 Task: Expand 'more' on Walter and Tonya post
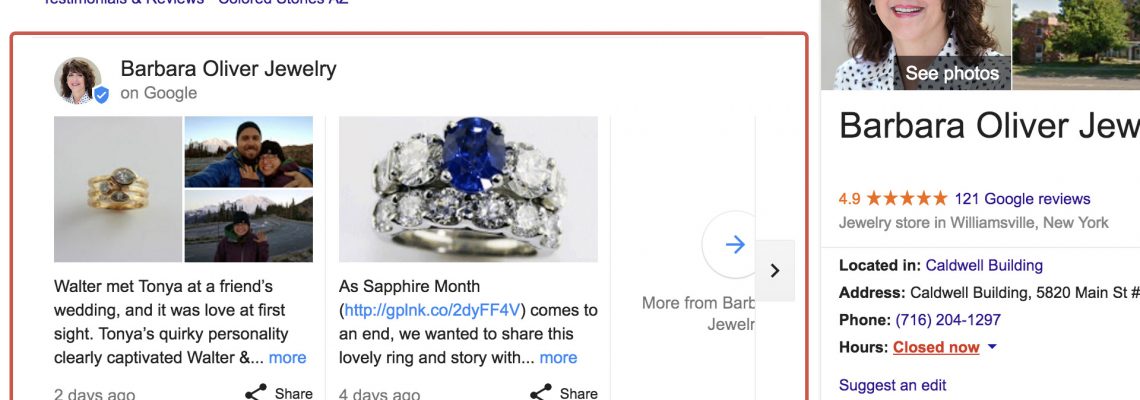click(x=288, y=357)
